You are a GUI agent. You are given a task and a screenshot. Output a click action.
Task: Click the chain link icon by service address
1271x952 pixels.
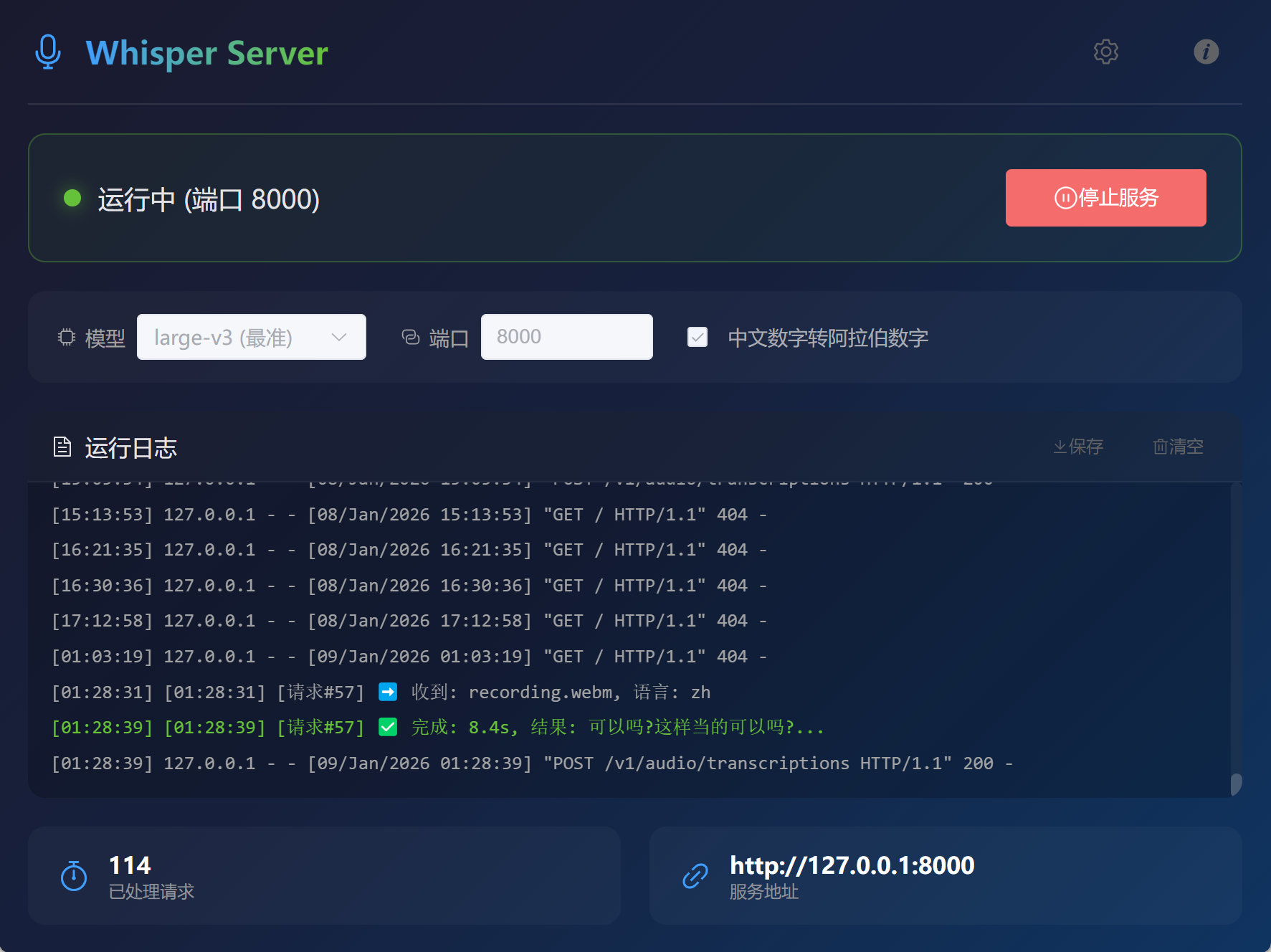point(695,875)
